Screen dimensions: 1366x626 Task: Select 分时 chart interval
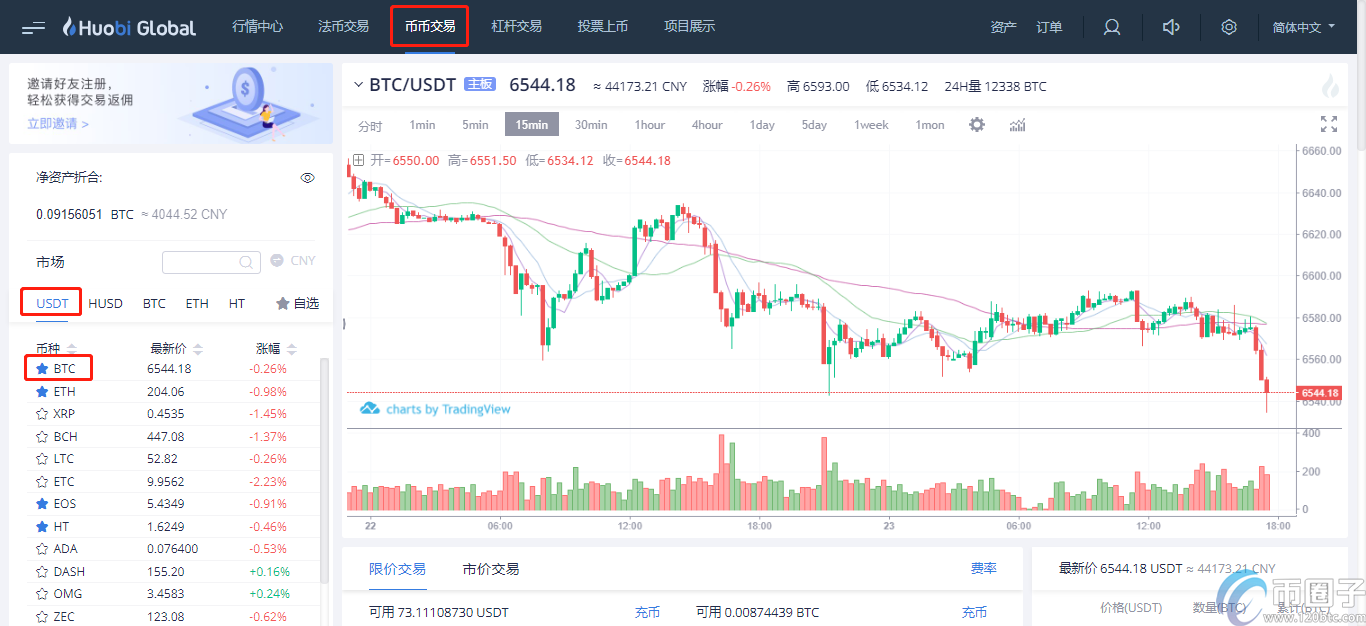(x=370, y=126)
